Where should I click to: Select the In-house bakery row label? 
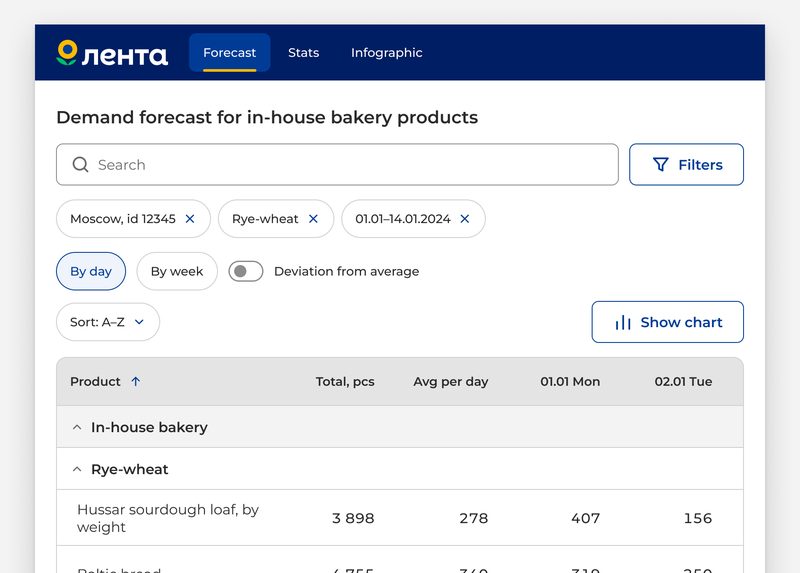click(x=149, y=427)
